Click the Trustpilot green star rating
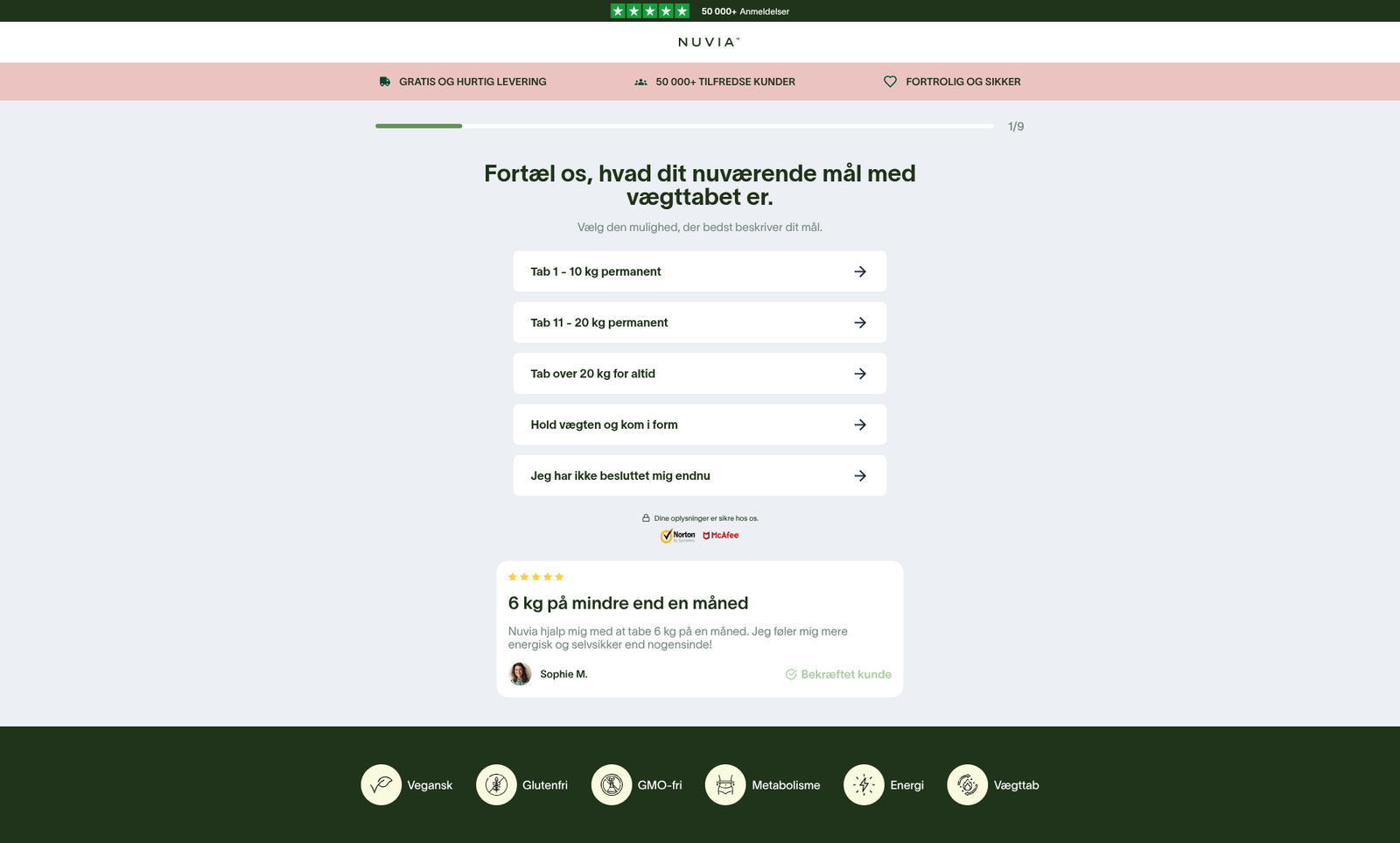The height and width of the screenshot is (843, 1400). click(x=649, y=11)
